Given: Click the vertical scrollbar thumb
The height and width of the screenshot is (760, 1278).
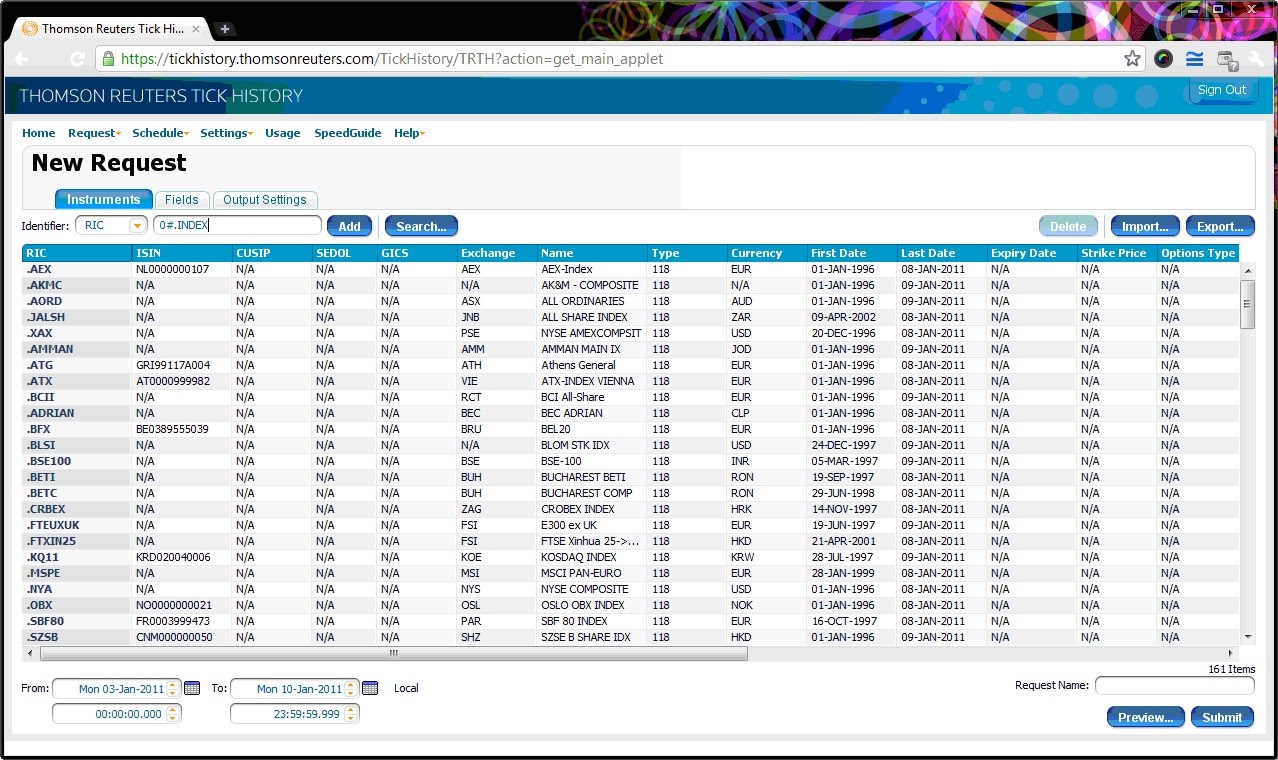Looking at the screenshot, I should [1247, 304].
